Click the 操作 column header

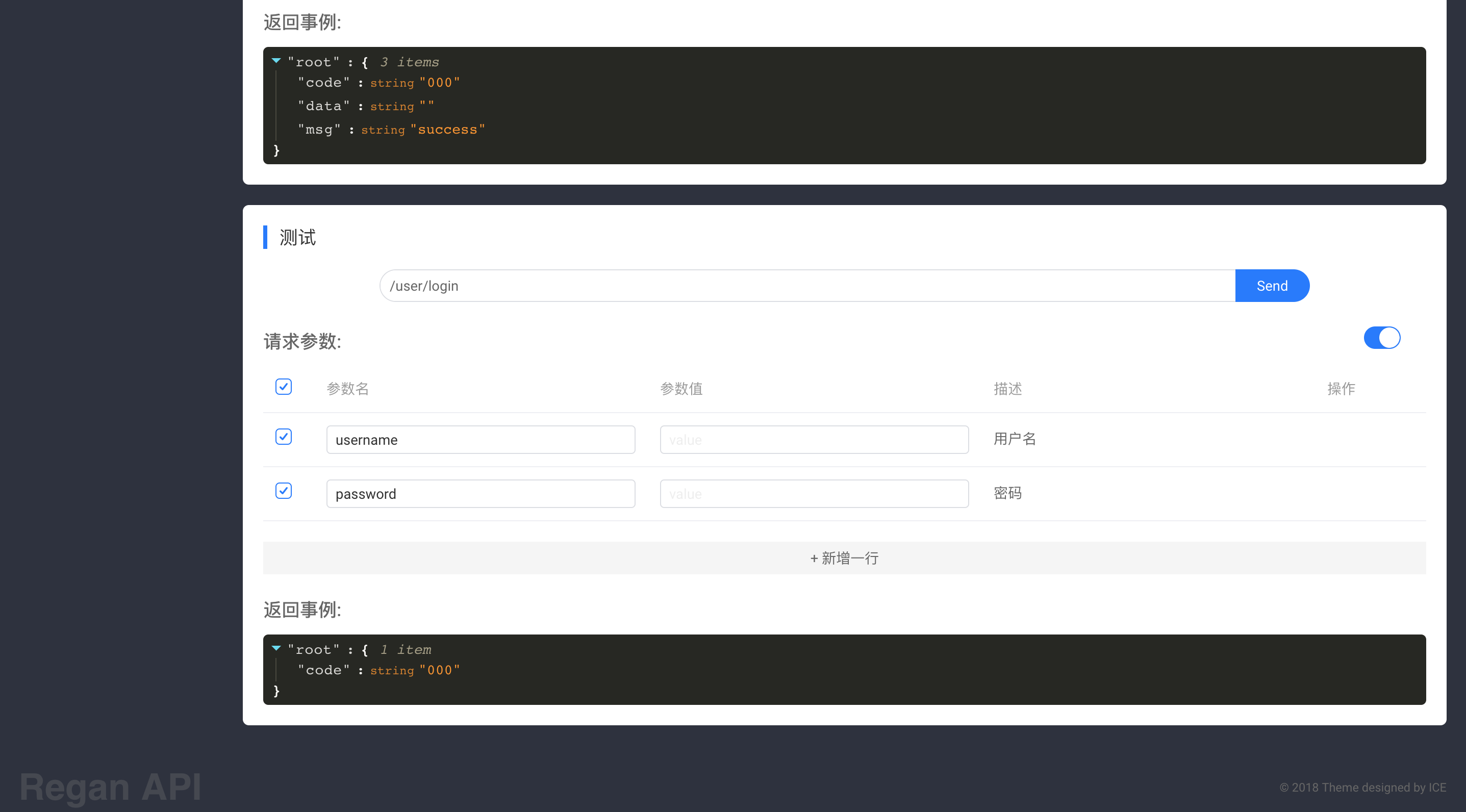tap(1342, 389)
